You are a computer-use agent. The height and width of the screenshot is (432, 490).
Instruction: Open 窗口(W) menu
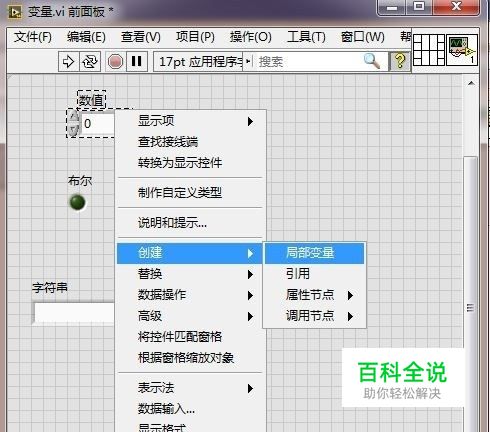363,37
